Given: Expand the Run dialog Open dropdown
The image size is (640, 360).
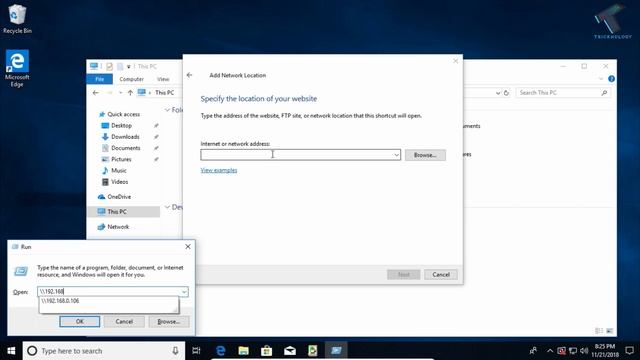Looking at the screenshot, I should (x=184, y=292).
